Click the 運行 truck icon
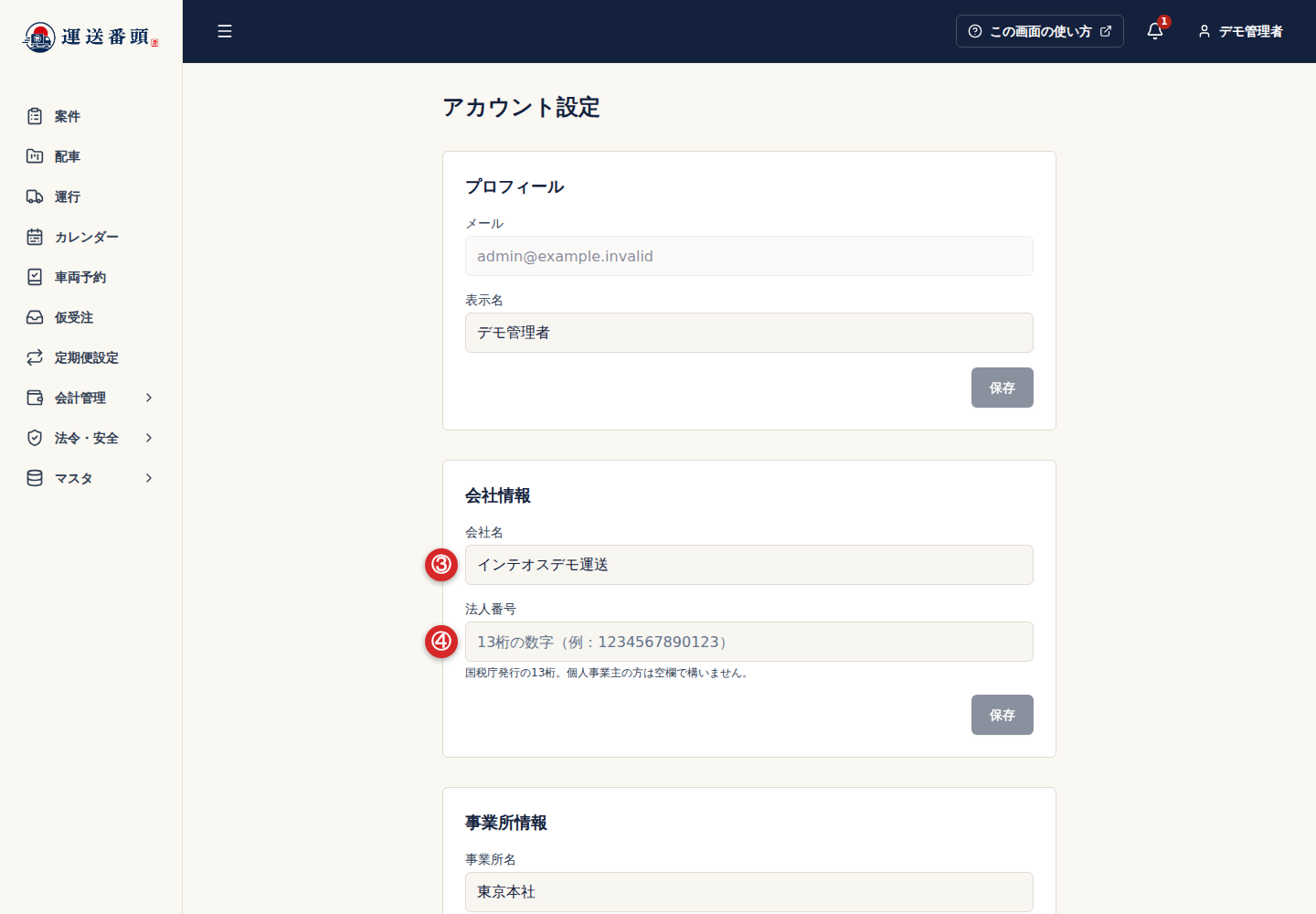The height and width of the screenshot is (914, 1316). point(35,197)
